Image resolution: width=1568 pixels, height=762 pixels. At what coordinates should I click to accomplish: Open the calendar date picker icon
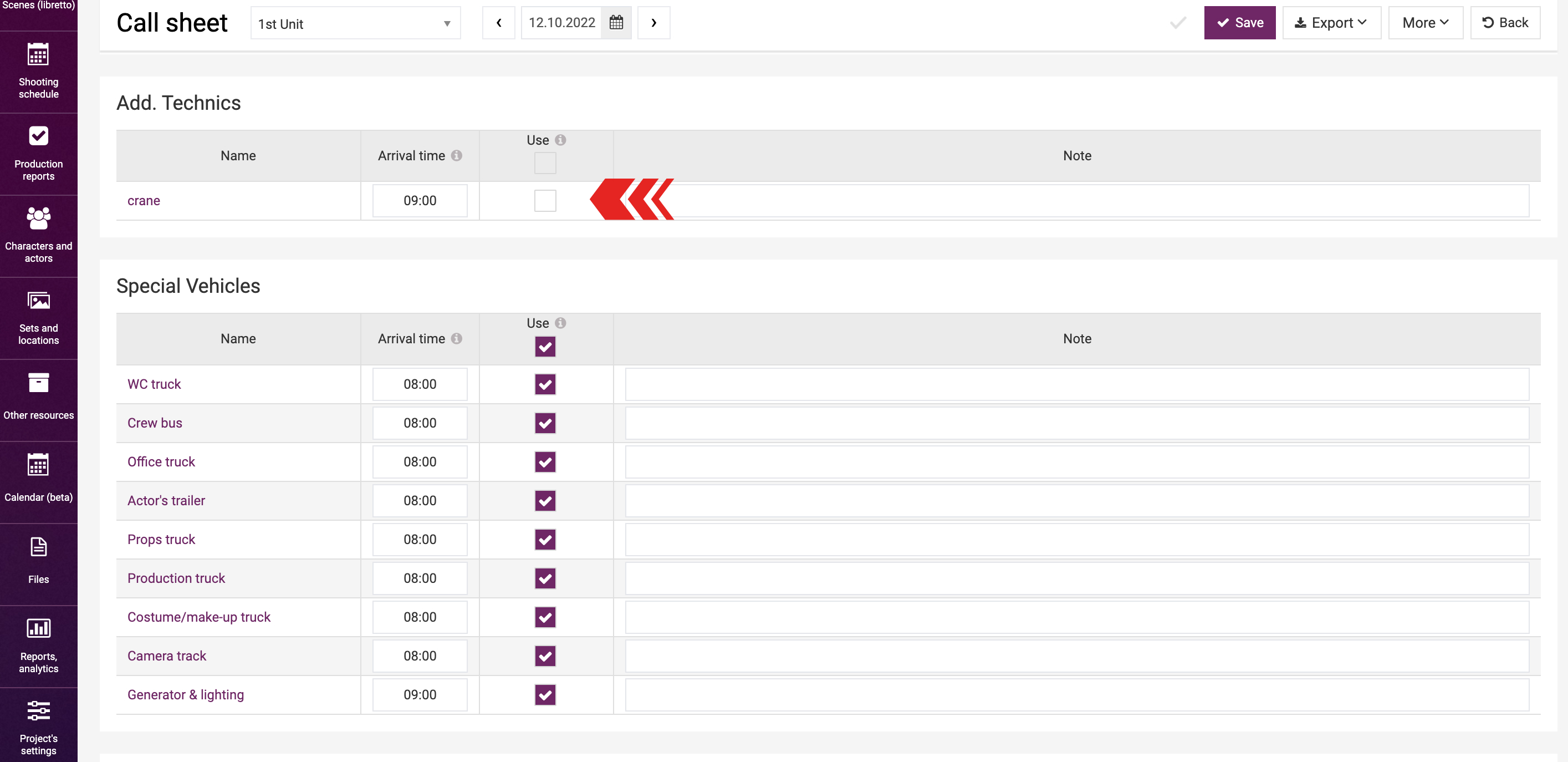(x=616, y=23)
